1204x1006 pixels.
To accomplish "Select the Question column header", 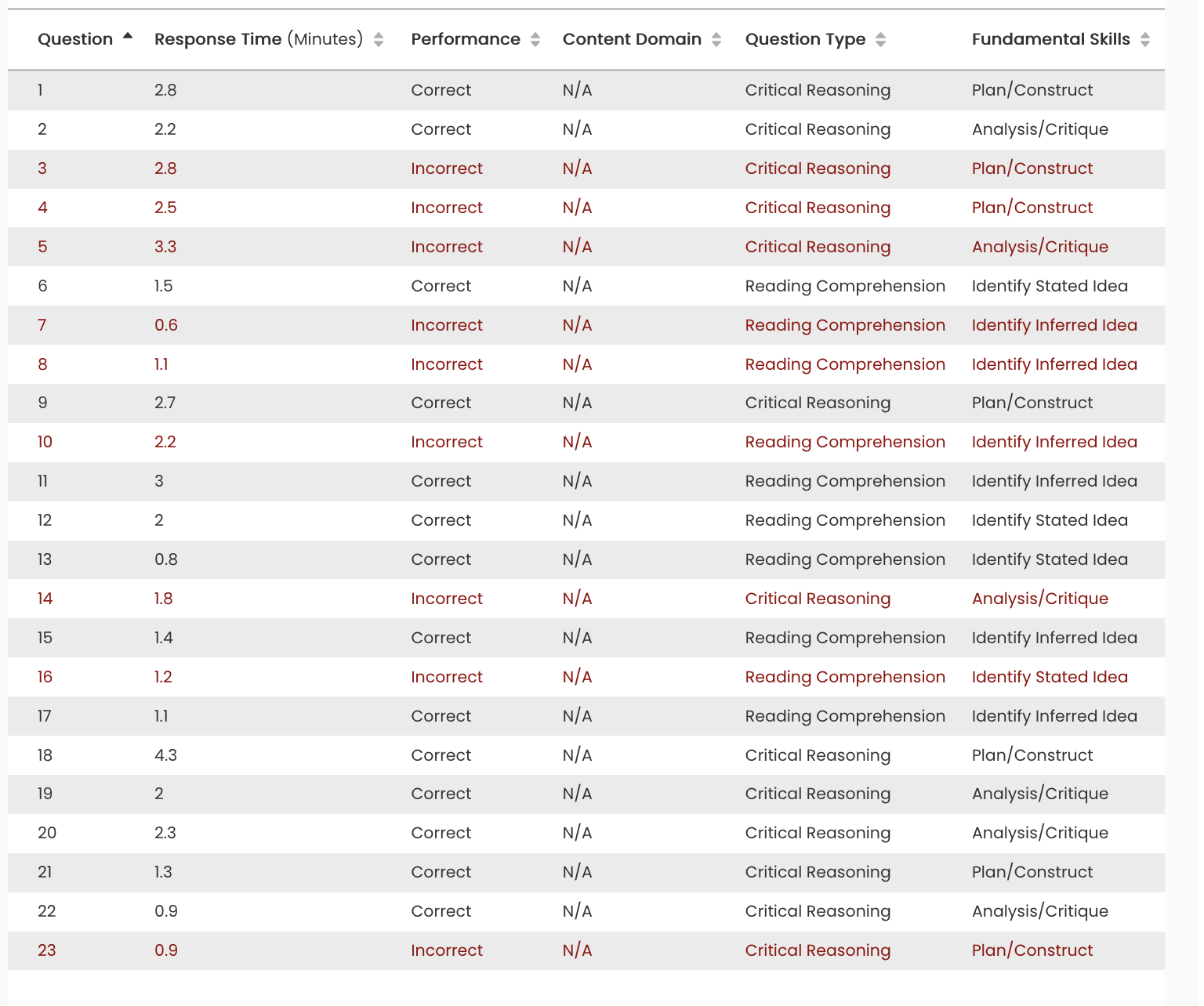I will pos(74,38).
